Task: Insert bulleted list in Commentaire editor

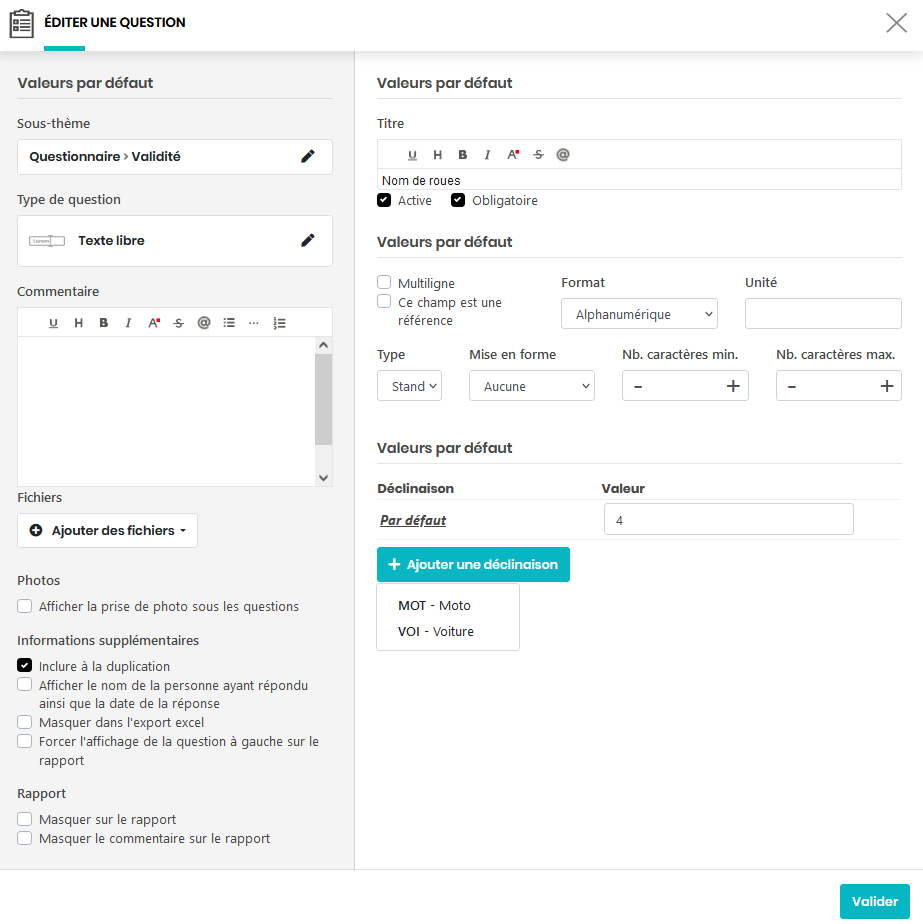Action: pos(229,323)
